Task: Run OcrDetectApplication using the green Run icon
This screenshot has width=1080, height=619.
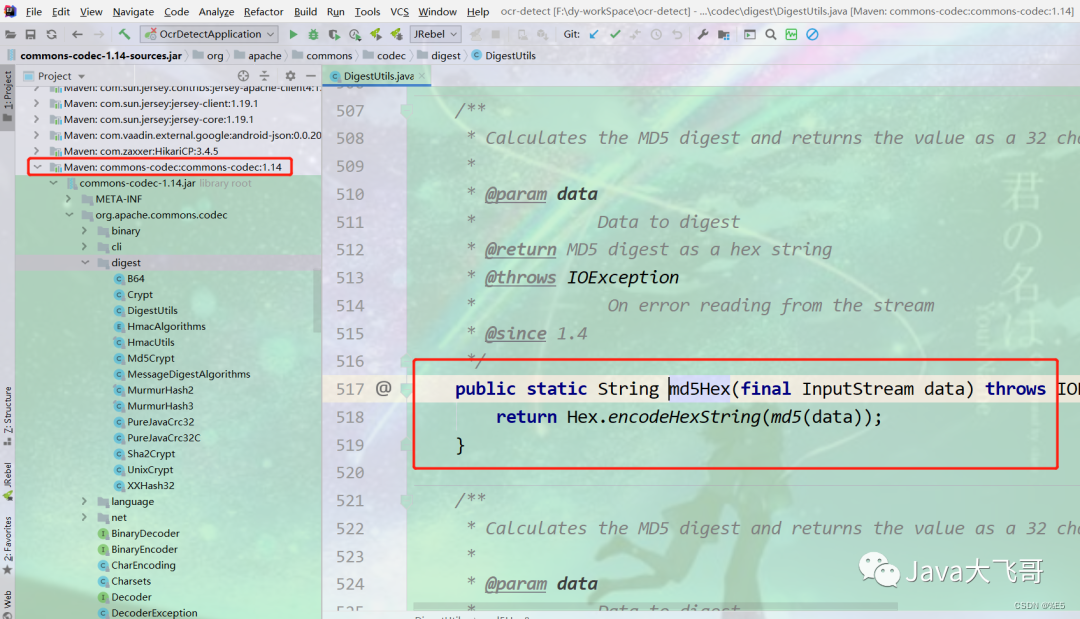Action: (293, 33)
